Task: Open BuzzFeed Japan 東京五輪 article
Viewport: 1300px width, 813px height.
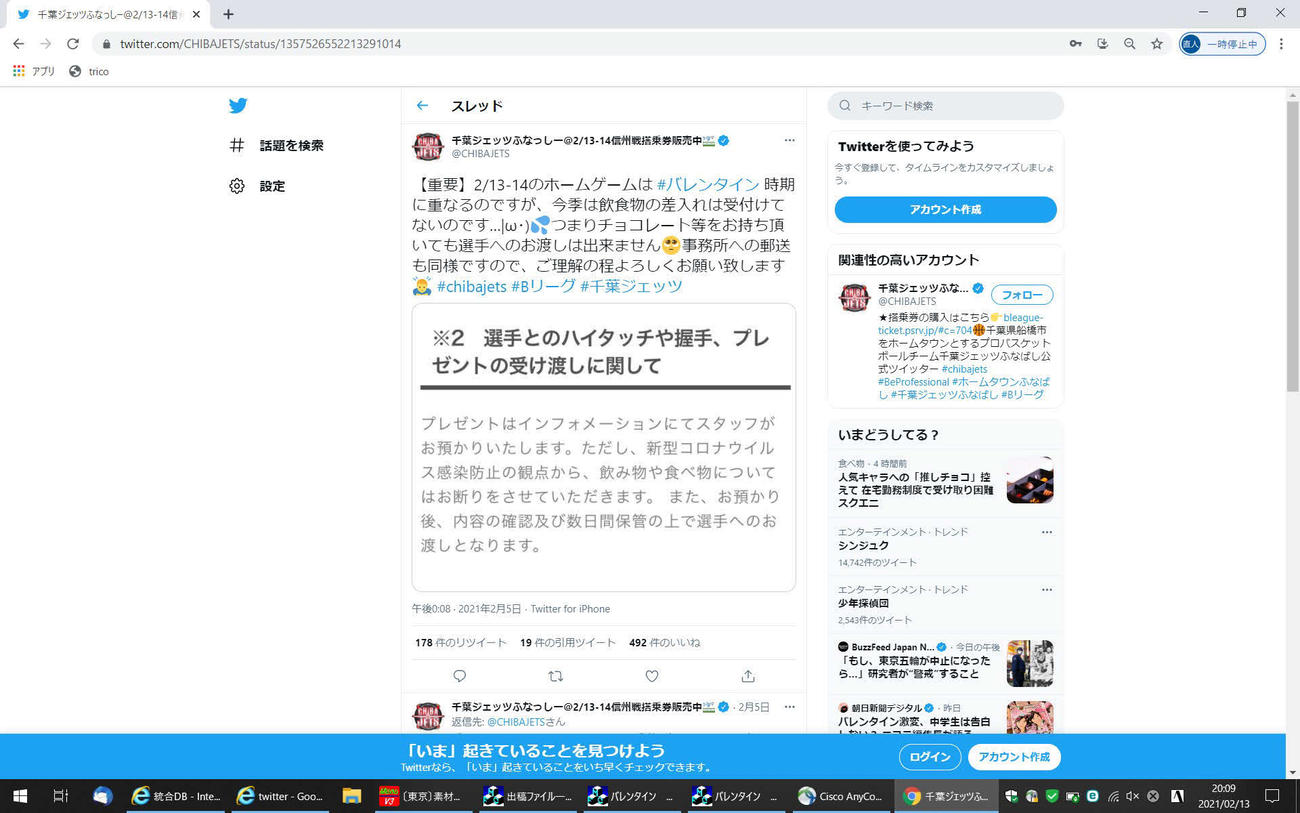Action: point(945,662)
